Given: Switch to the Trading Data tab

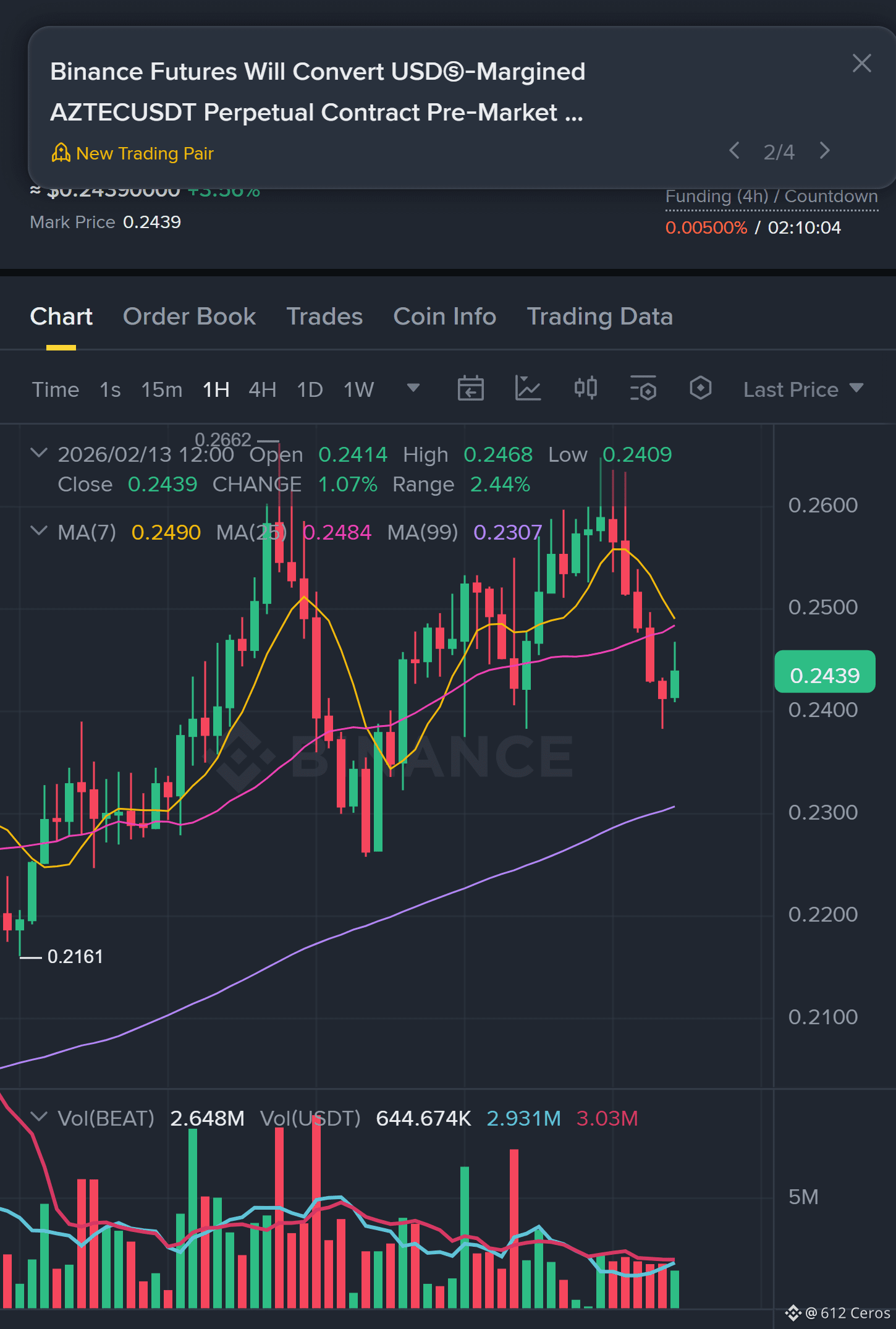Looking at the screenshot, I should pyautogui.click(x=599, y=316).
